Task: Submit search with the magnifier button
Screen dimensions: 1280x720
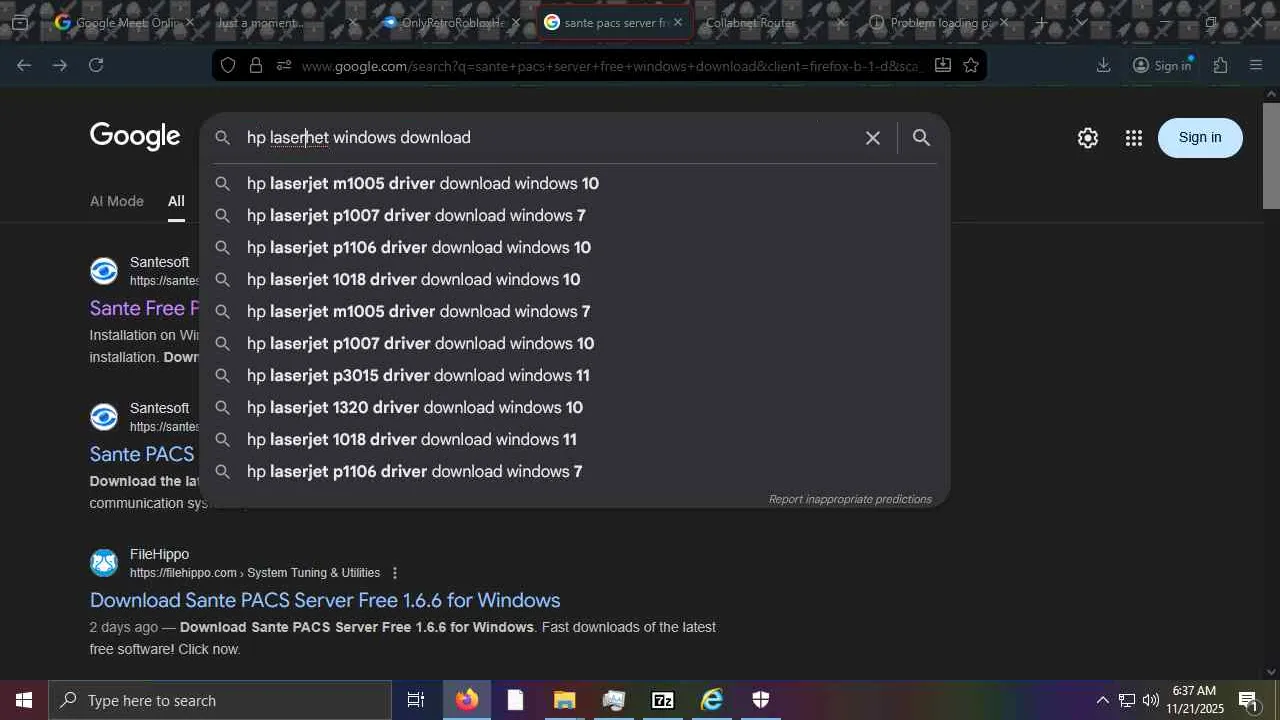Action: 921,138
